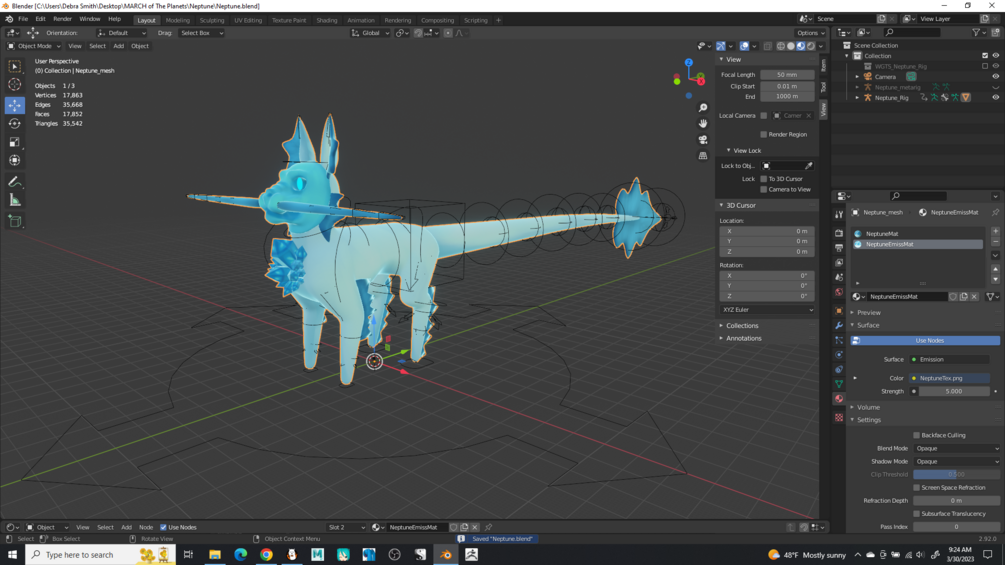This screenshot has height=565, width=1005.
Task: Enable Render Region checkbox
Action: (x=763, y=135)
